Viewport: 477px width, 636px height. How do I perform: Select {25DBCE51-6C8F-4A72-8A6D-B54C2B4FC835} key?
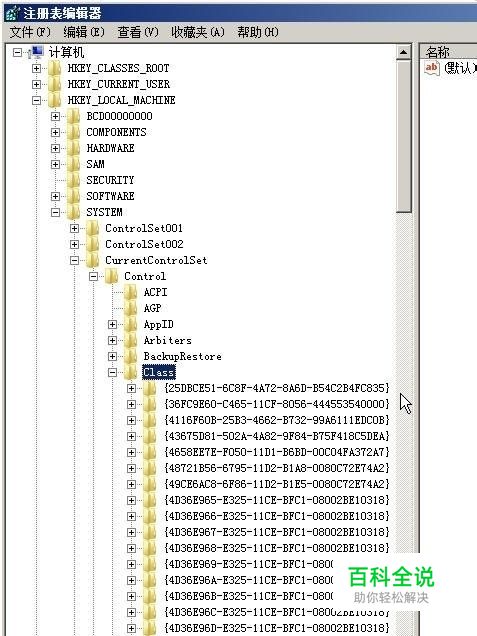tap(277, 388)
